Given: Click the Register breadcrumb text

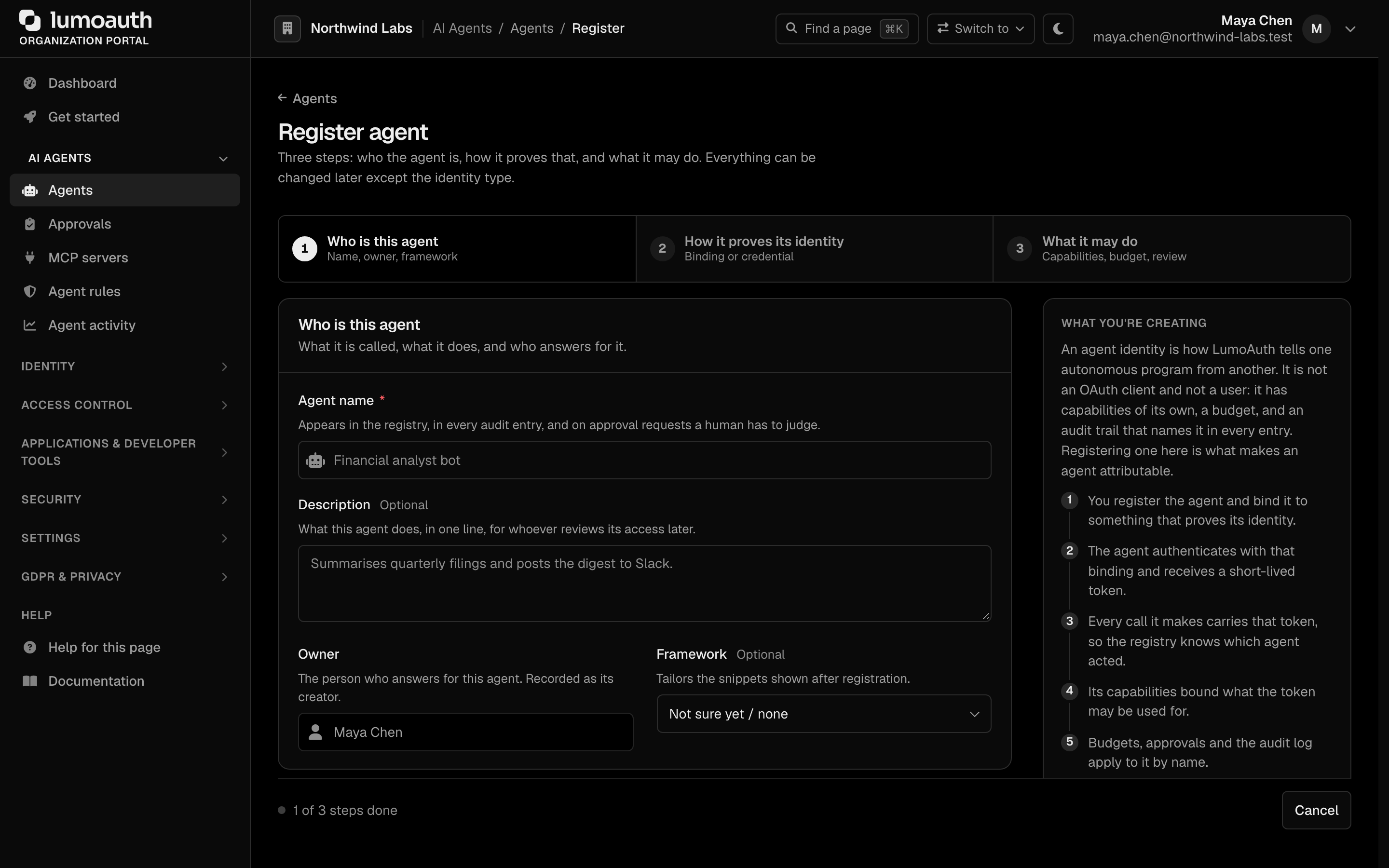Looking at the screenshot, I should coord(598,28).
